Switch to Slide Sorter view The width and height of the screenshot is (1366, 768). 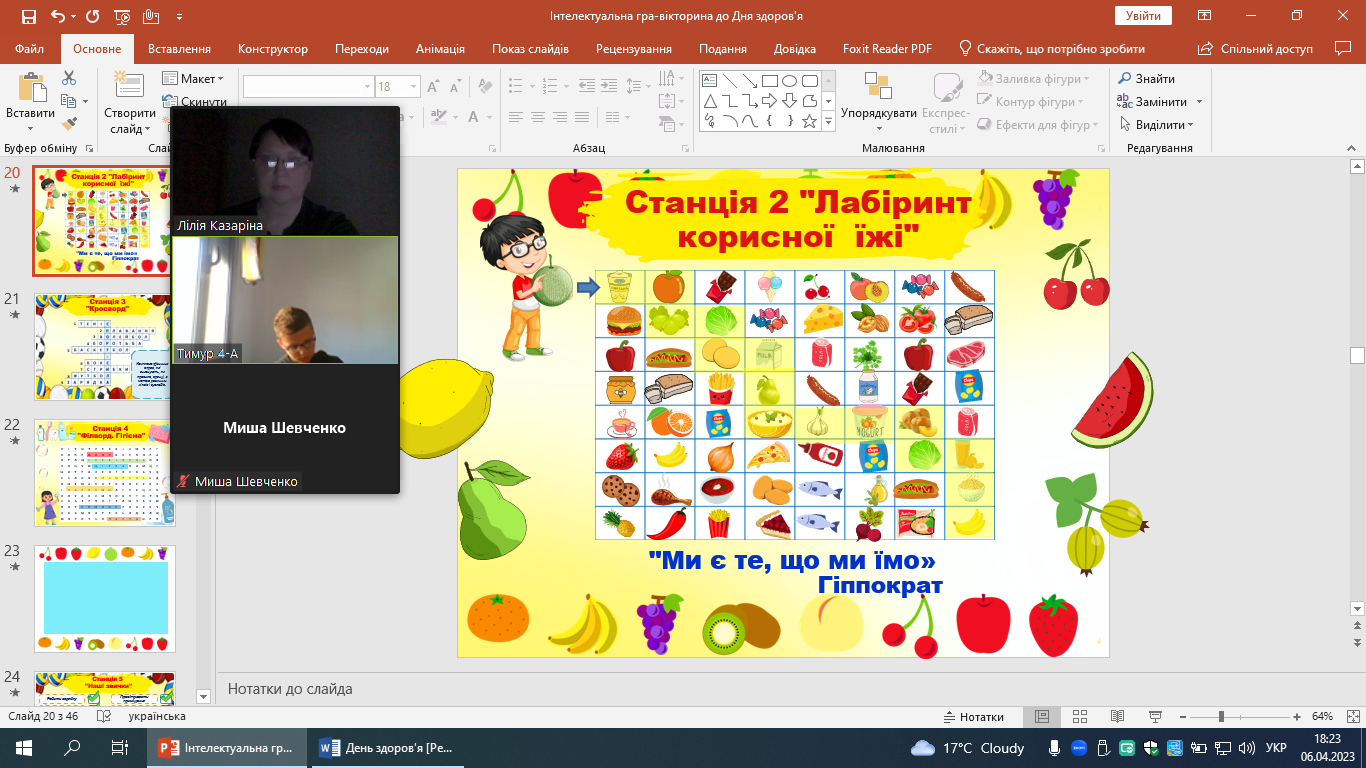click(1079, 717)
